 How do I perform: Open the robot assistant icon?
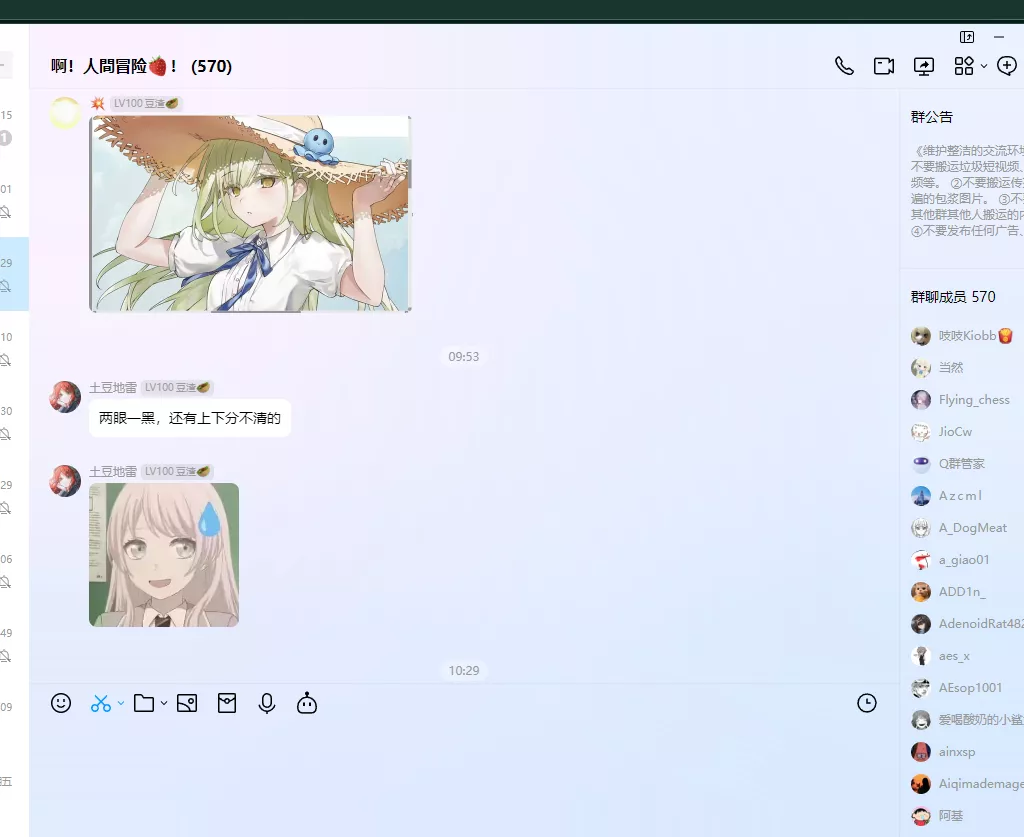(307, 703)
